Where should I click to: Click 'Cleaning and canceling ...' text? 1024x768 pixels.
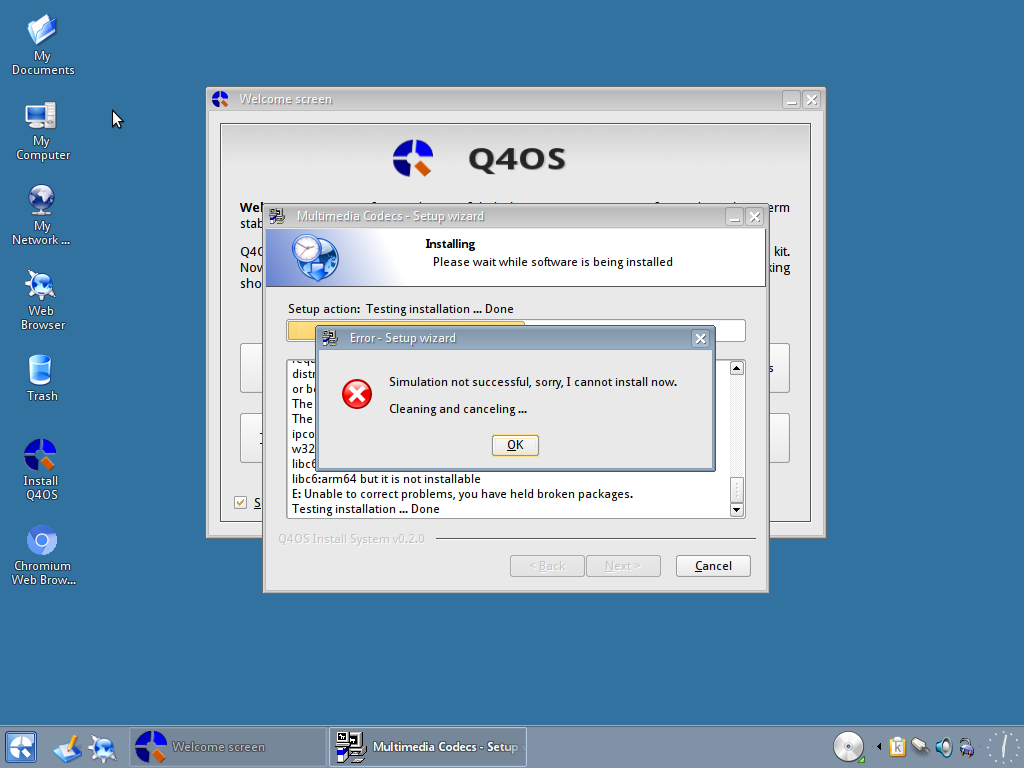(458, 409)
